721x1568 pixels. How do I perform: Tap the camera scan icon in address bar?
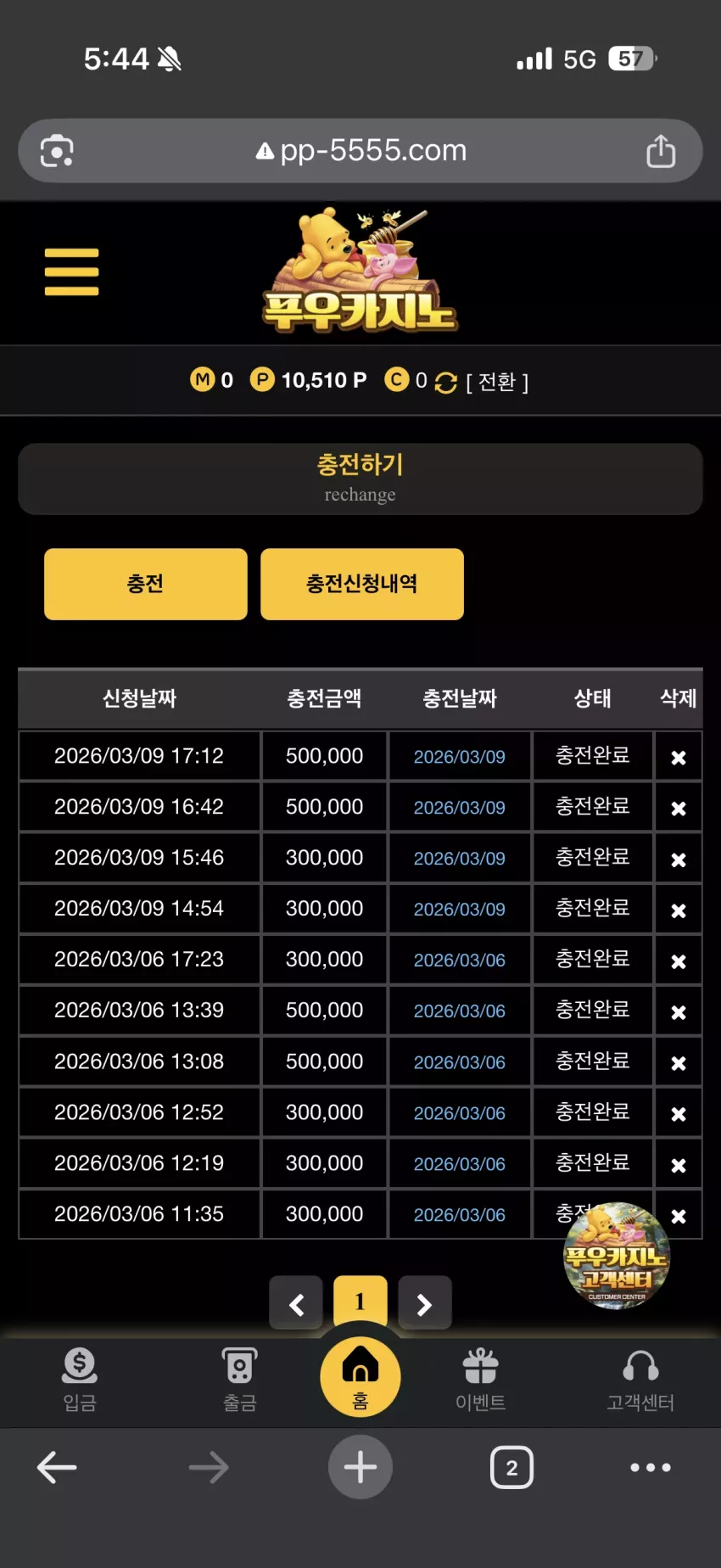pos(57,151)
